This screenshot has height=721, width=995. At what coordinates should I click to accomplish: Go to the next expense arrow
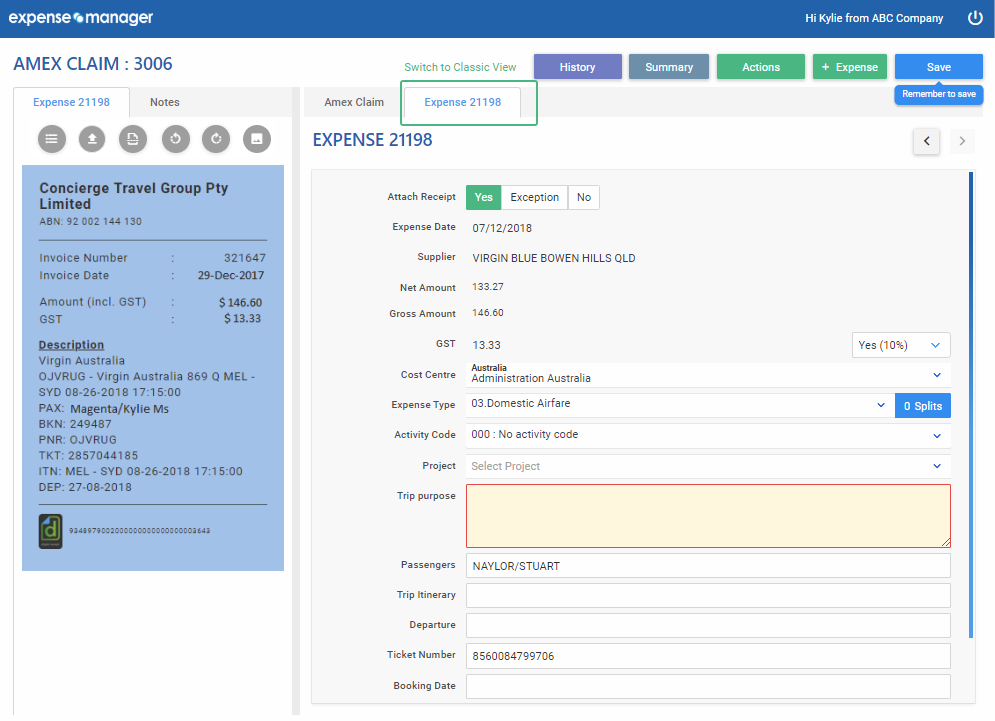pos(962,141)
